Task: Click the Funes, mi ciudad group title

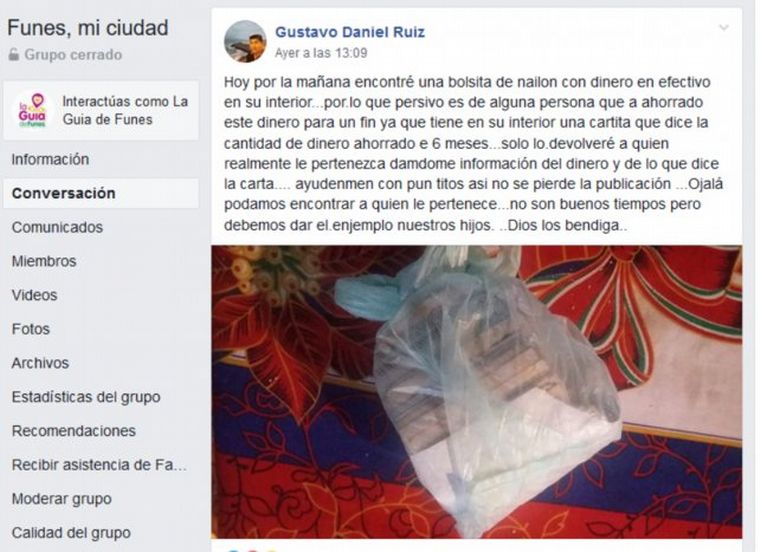Action: tap(88, 28)
